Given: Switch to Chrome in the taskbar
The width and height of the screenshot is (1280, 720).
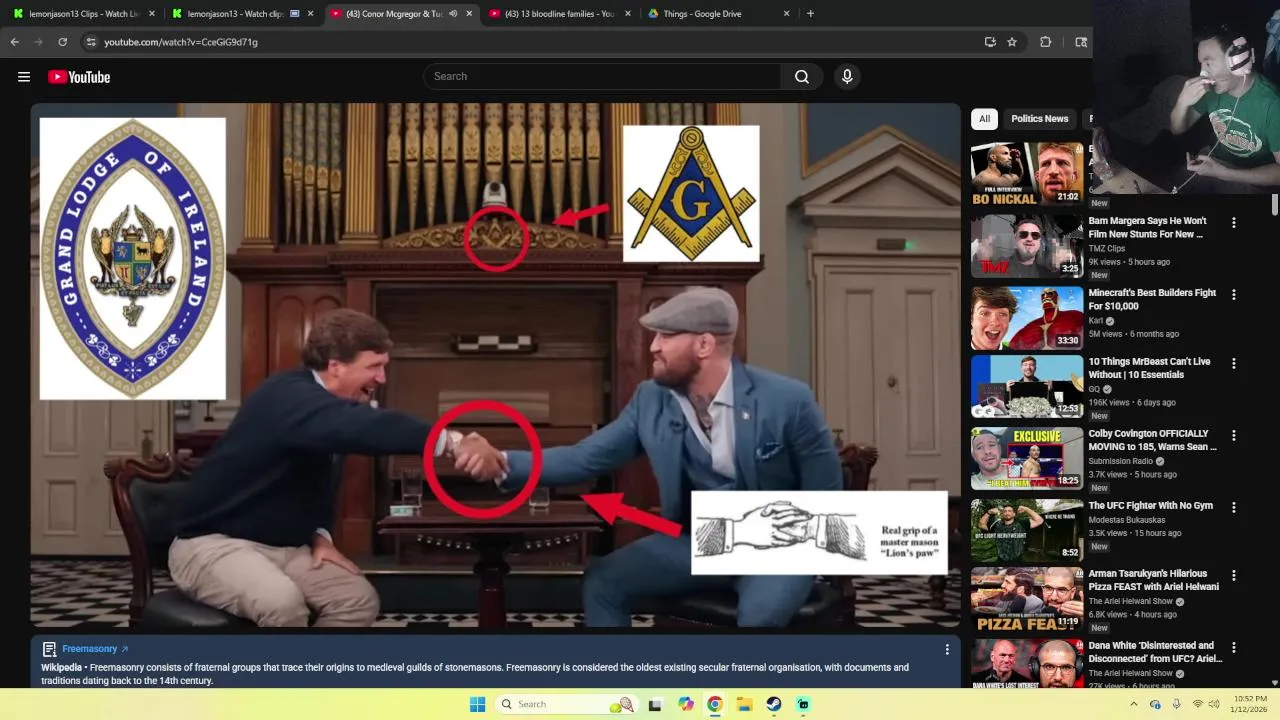Looking at the screenshot, I should [715, 704].
